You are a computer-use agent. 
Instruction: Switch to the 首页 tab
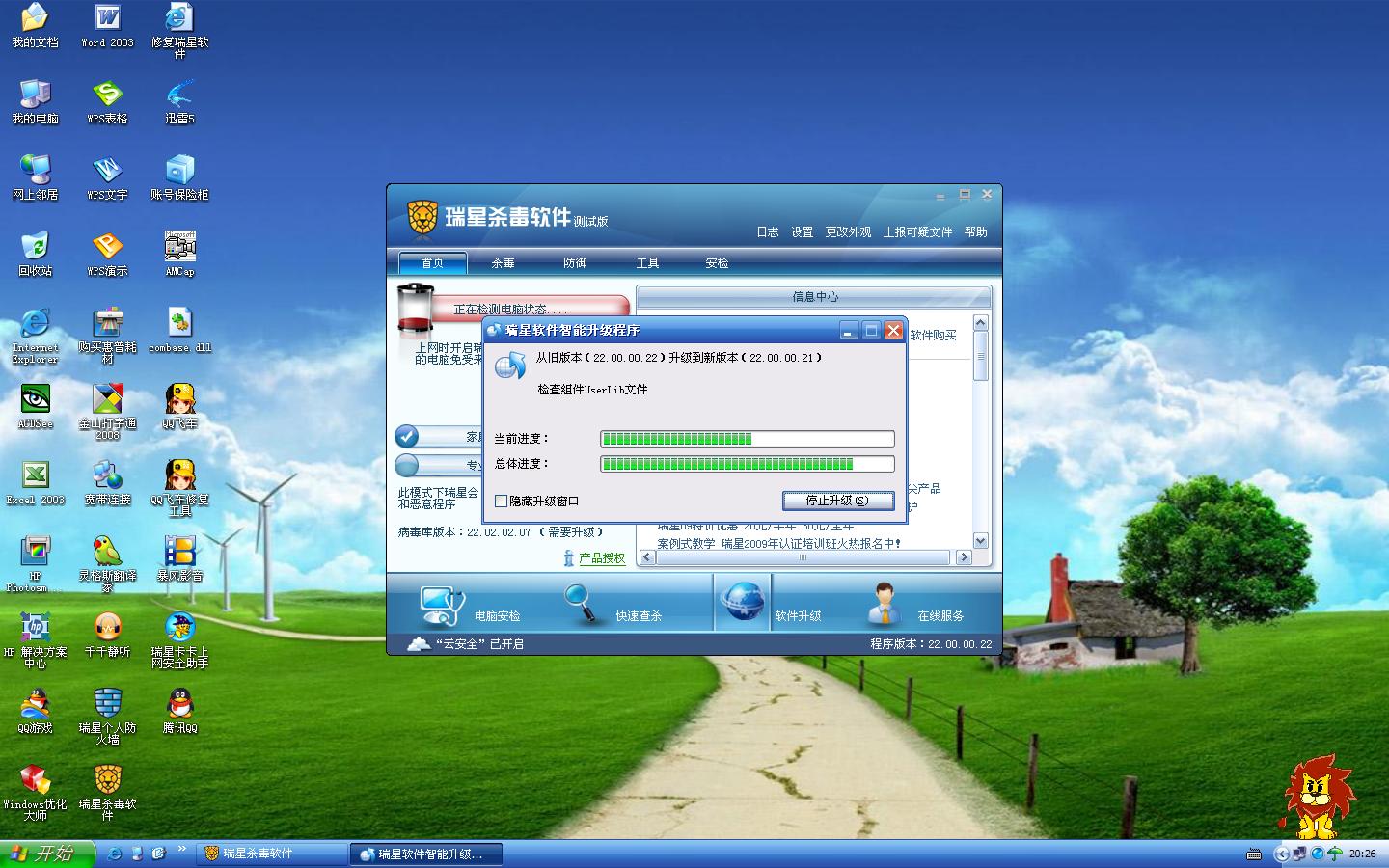pyautogui.click(x=432, y=262)
